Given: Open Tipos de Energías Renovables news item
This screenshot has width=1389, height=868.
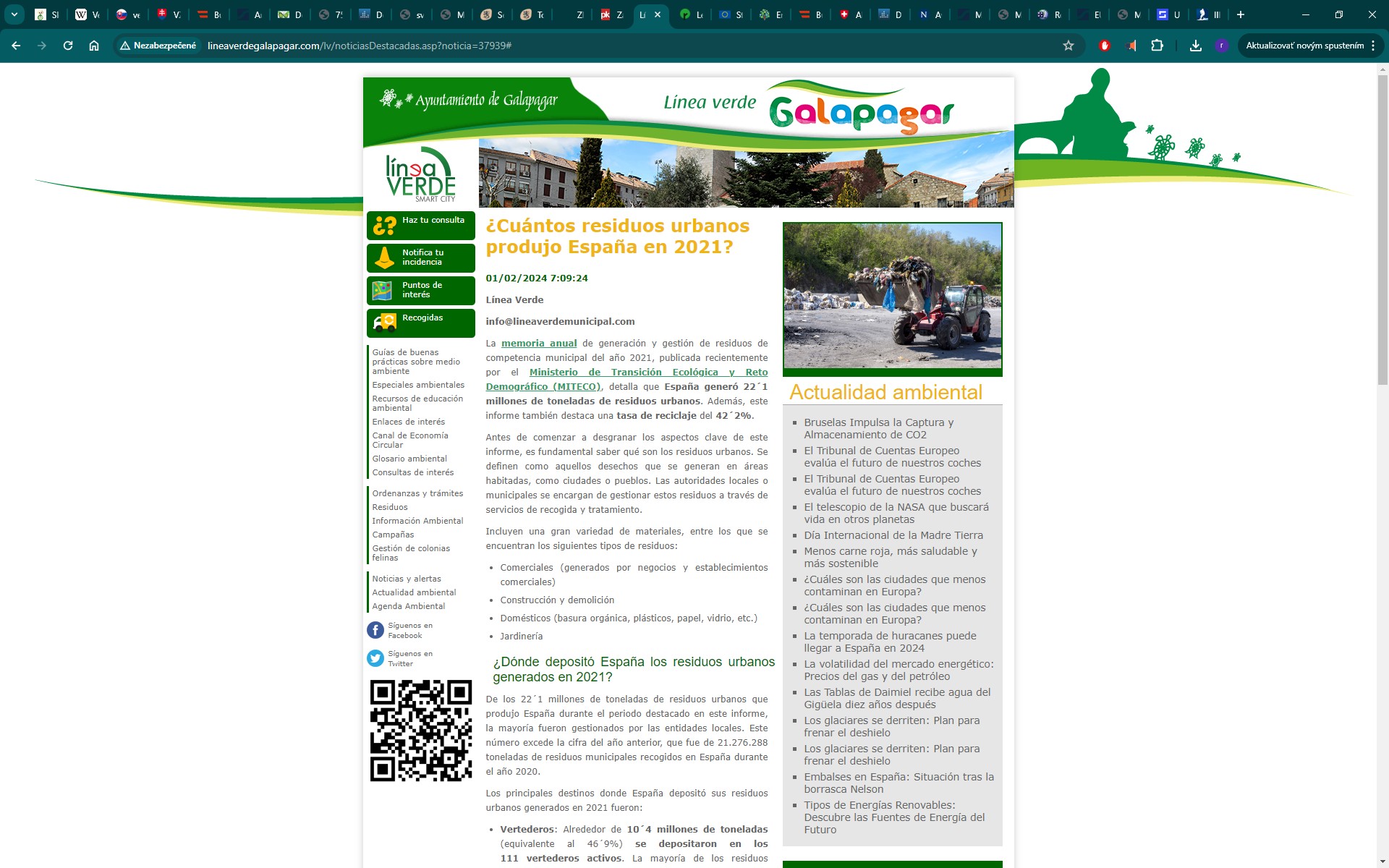Looking at the screenshot, I should pos(894,817).
